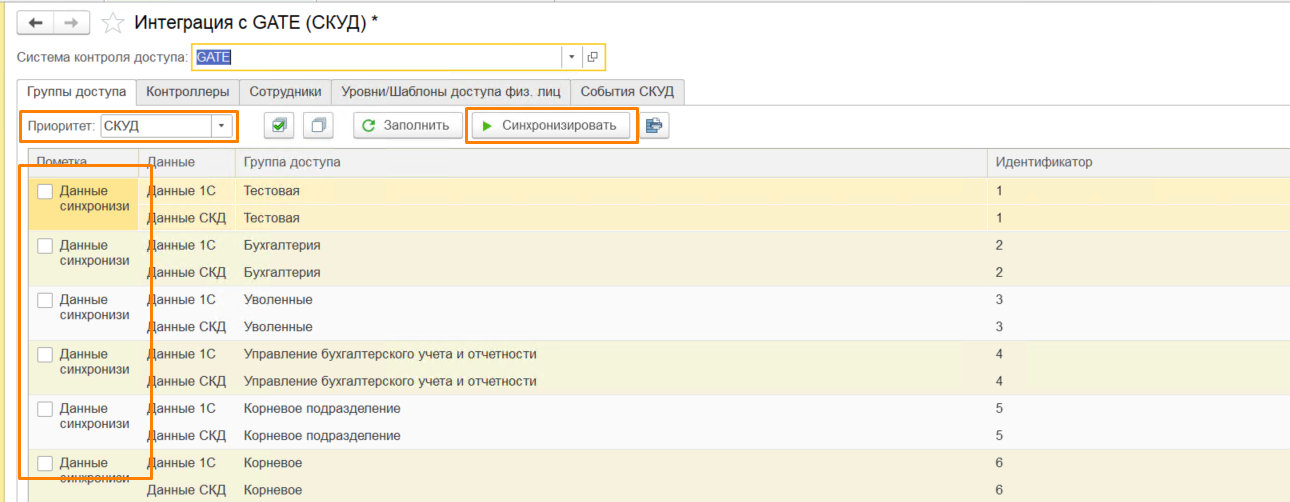Switch to the Контроллеры tab

188,92
